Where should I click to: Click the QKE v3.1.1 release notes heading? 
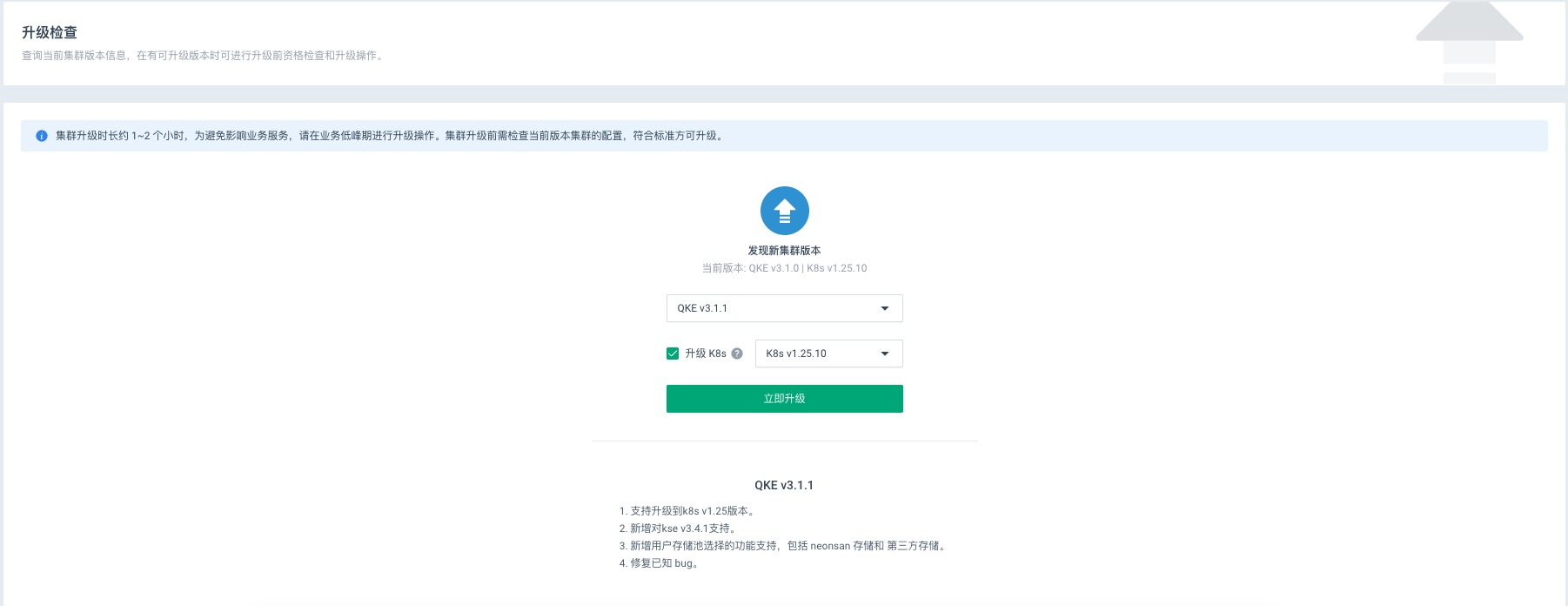[783, 486]
